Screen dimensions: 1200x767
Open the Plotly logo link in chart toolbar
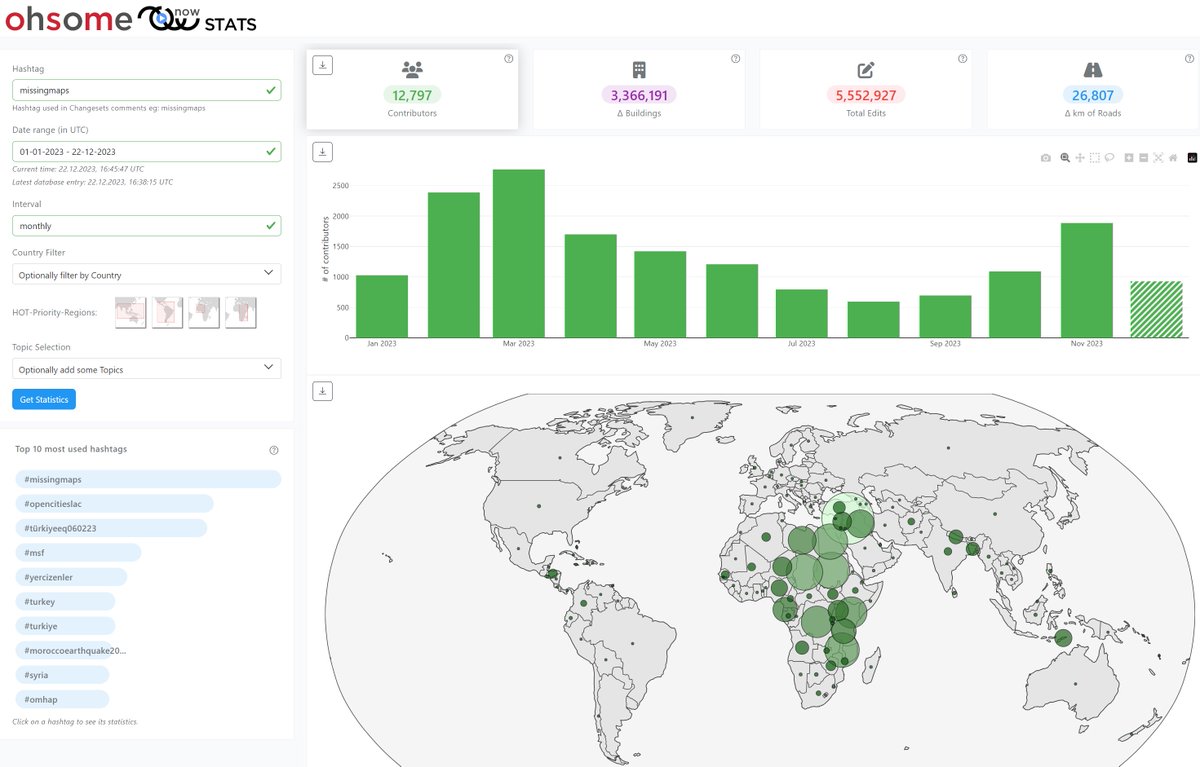(x=1192, y=158)
